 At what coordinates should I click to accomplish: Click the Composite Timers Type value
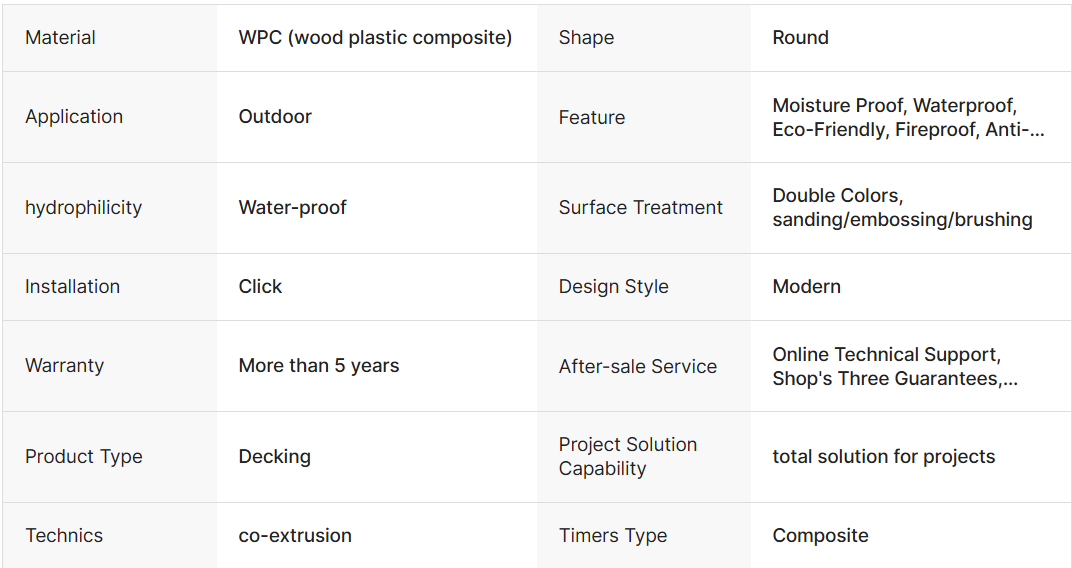point(821,536)
